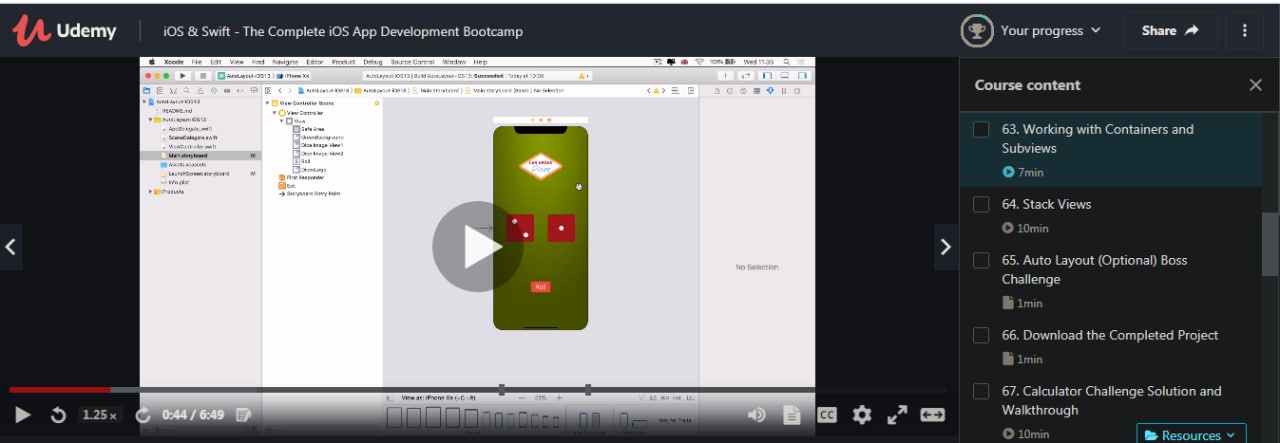
Task: Go to the next lecture arrow
Action: [945, 246]
